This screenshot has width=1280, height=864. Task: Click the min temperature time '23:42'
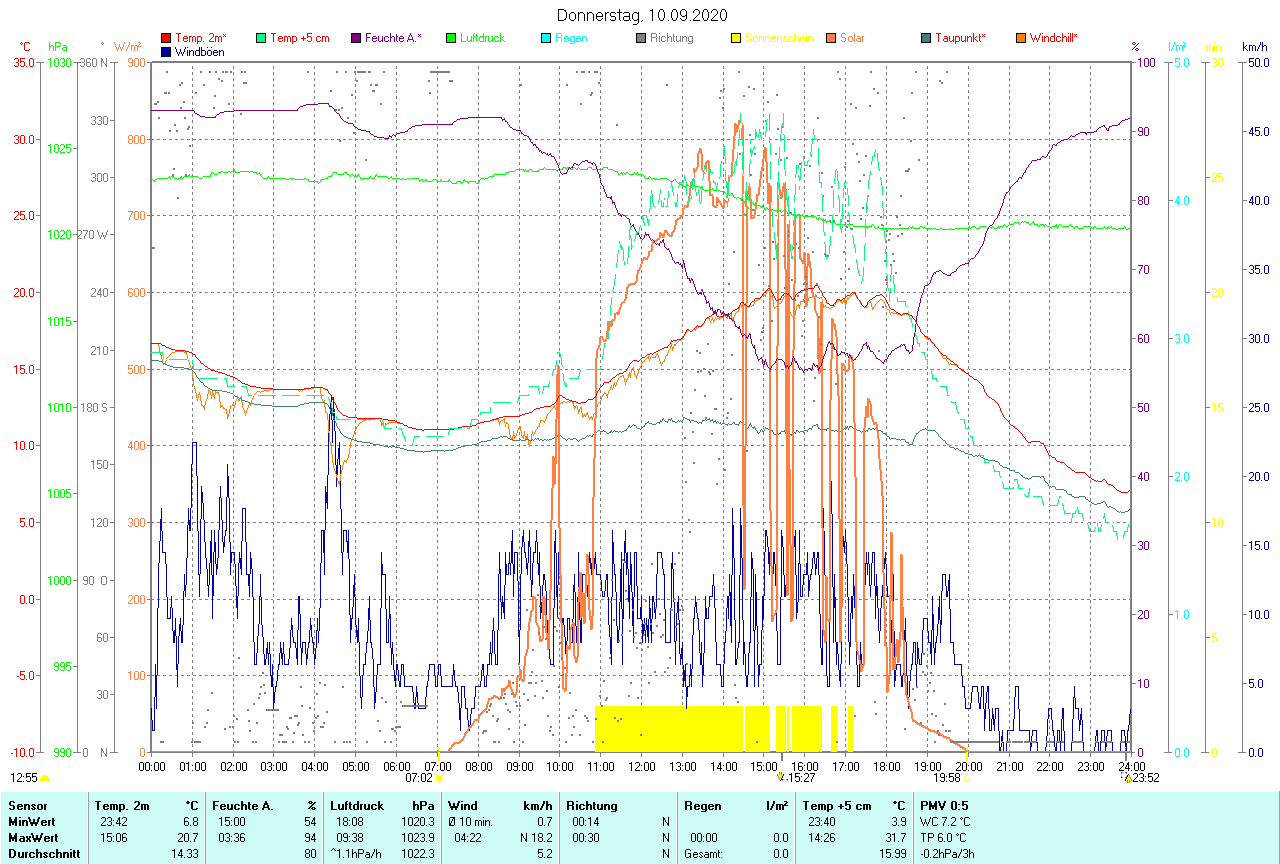tap(114, 821)
